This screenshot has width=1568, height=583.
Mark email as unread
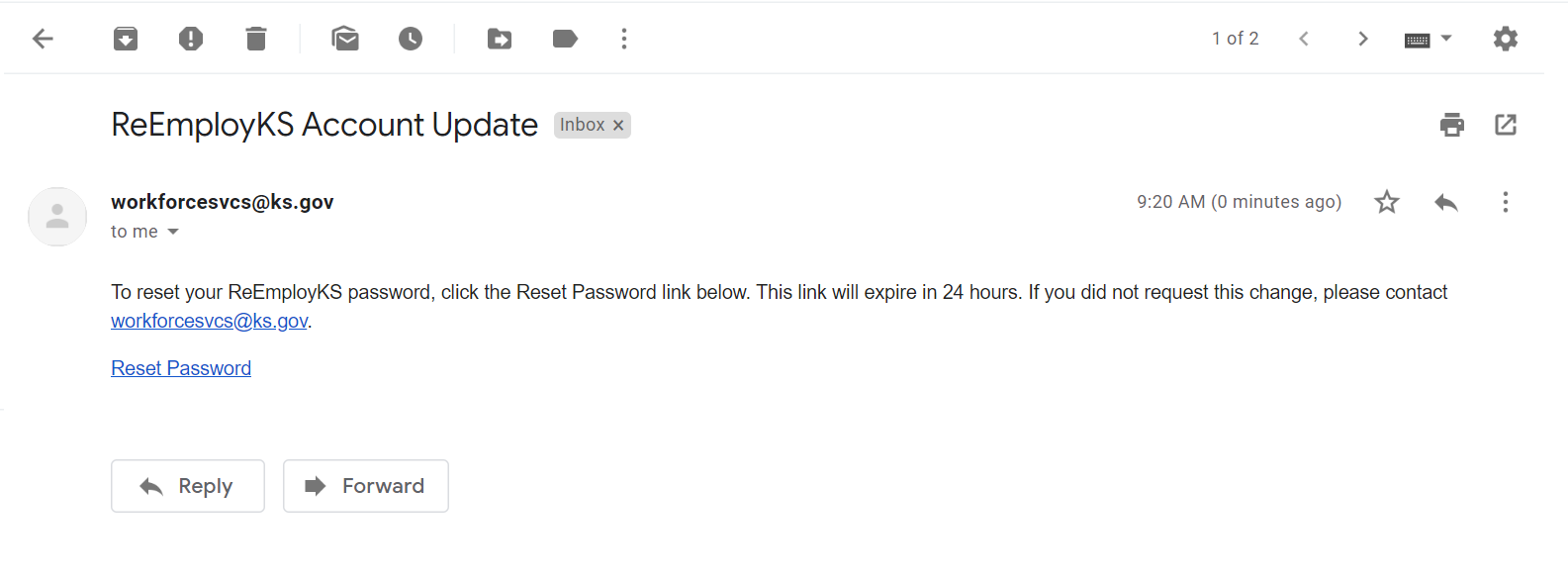click(345, 39)
